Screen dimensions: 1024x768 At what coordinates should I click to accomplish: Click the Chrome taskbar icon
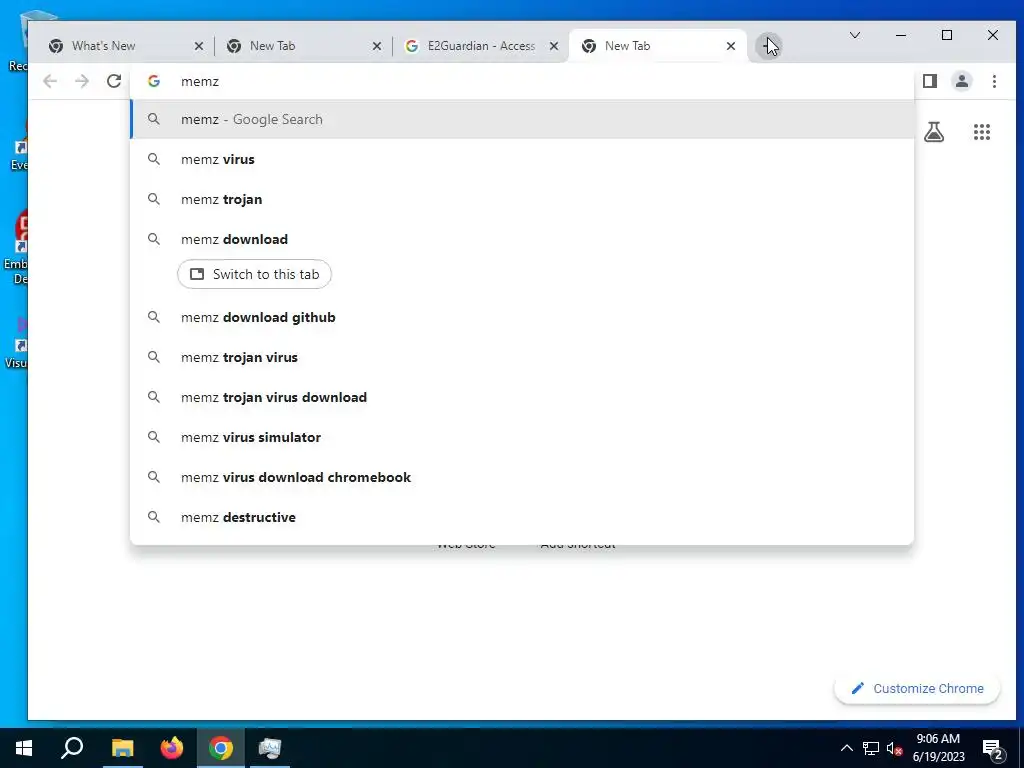tap(221, 748)
